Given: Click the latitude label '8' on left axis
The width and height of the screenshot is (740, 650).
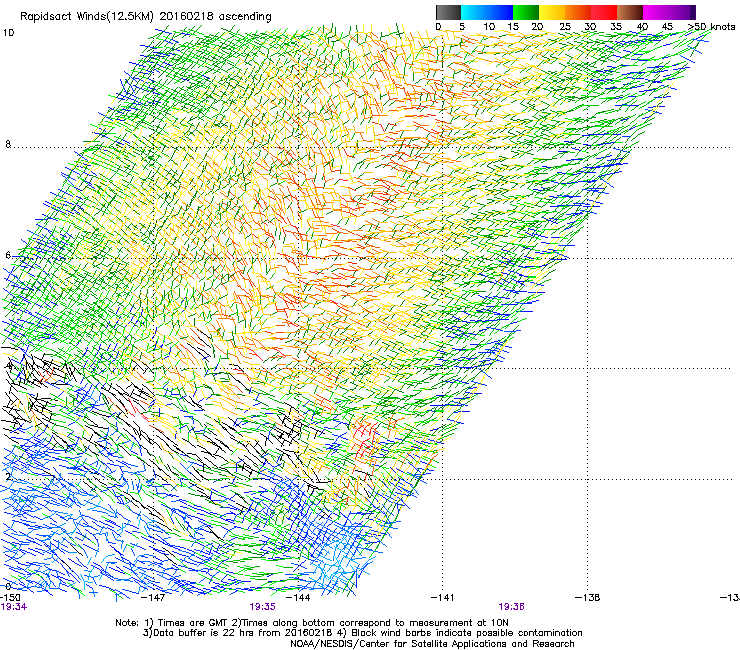Looking at the screenshot, I should (x=8, y=144).
